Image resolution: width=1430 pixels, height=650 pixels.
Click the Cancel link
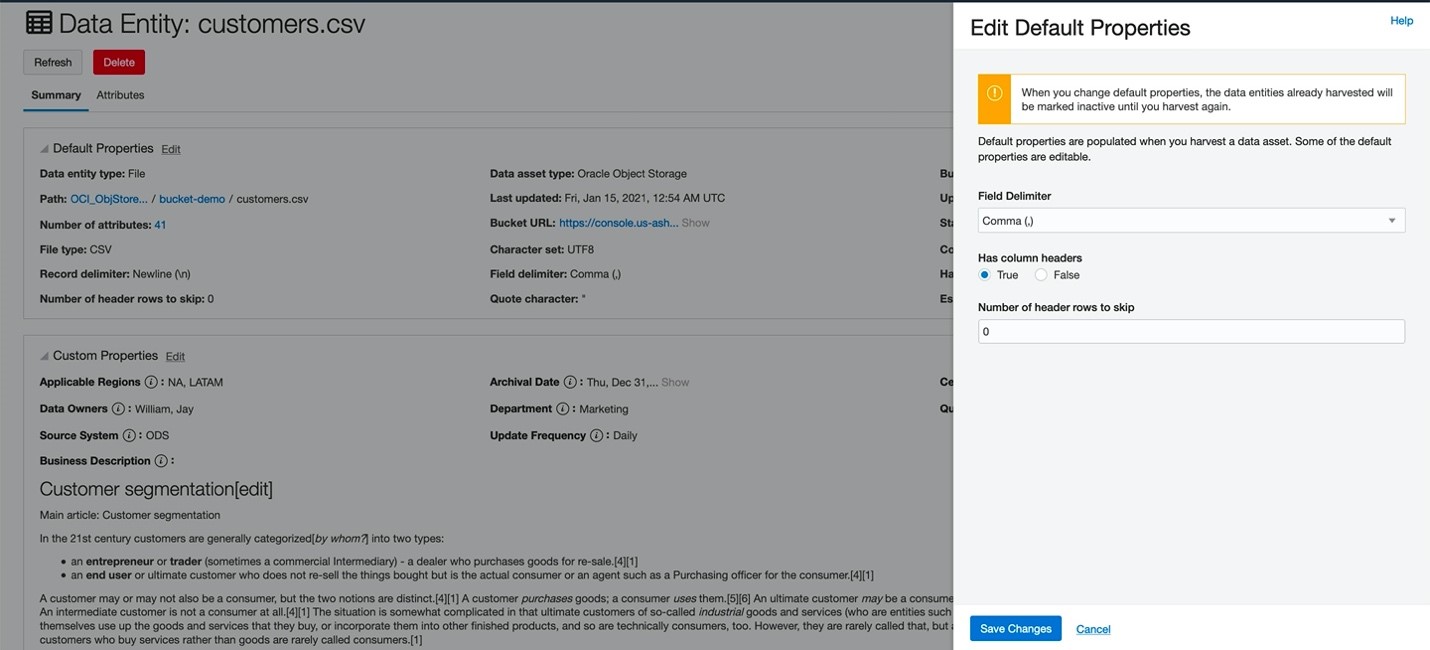pos(1093,629)
